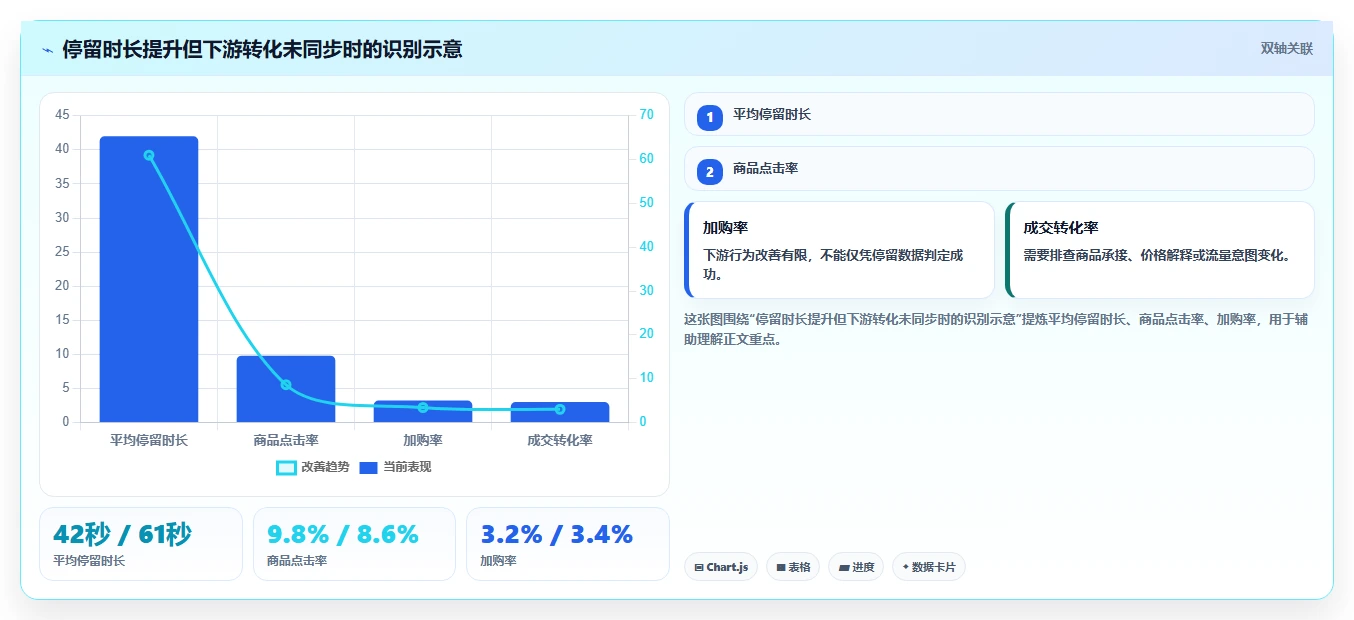Click the 平均停留时长 bar in chart
Viewport: 1354px width, 620px height.
click(x=149, y=279)
